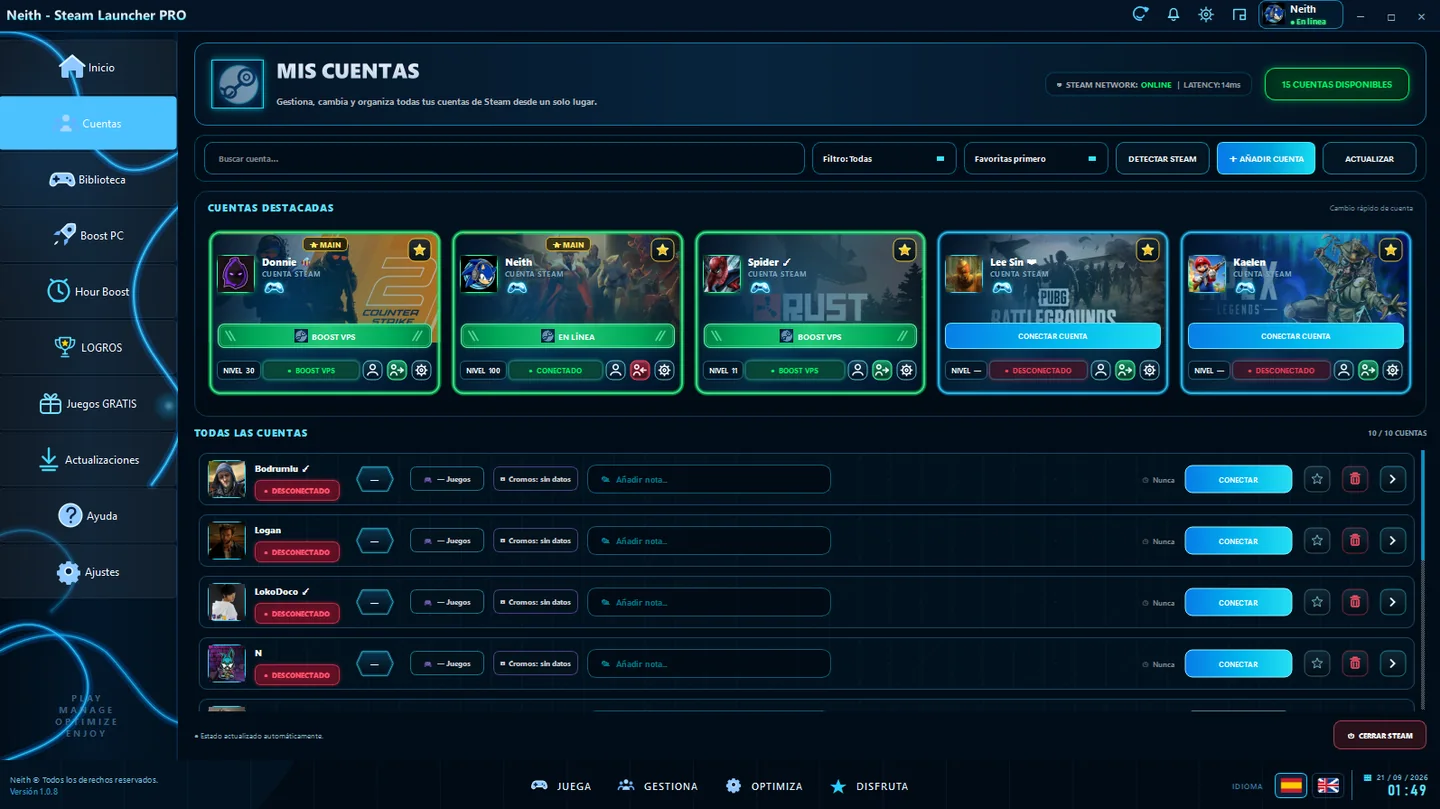
Task: Favorite the Logan account star
Action: point(1317,541)
